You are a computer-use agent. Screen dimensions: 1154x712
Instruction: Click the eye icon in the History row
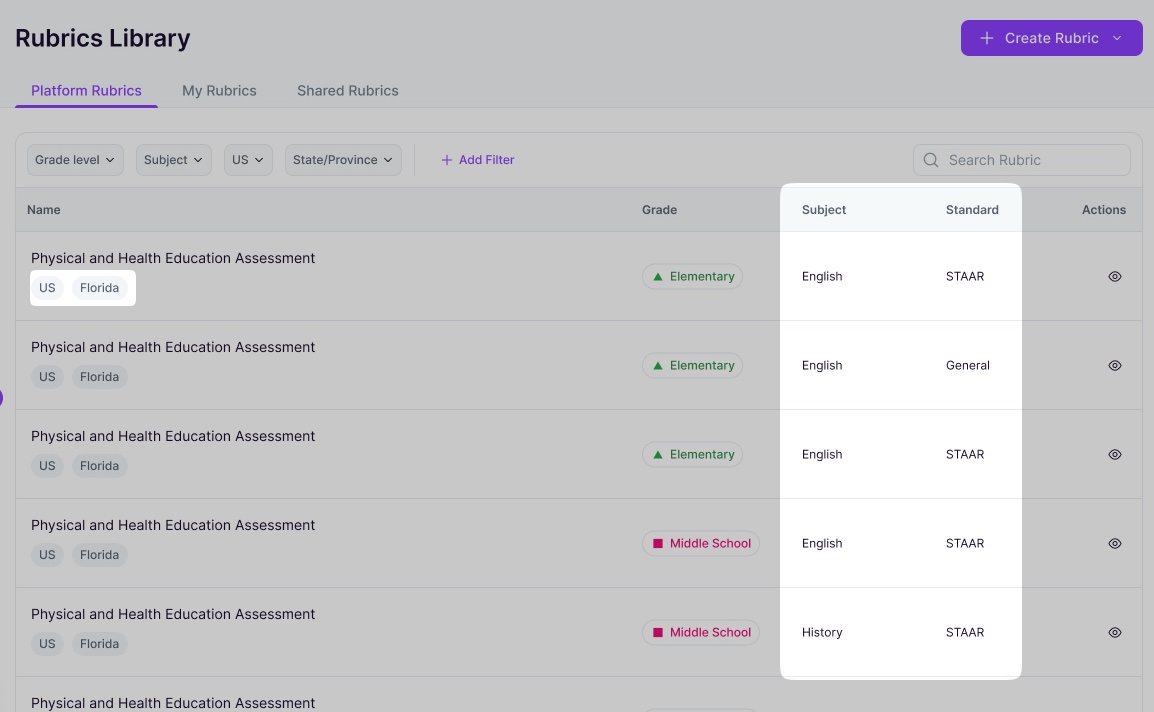point(1115,632)
